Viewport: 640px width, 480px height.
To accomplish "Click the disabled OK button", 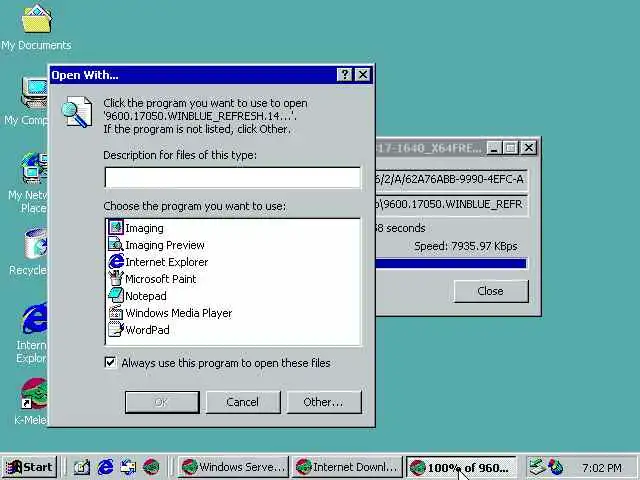I will click(x=162, y=402).
